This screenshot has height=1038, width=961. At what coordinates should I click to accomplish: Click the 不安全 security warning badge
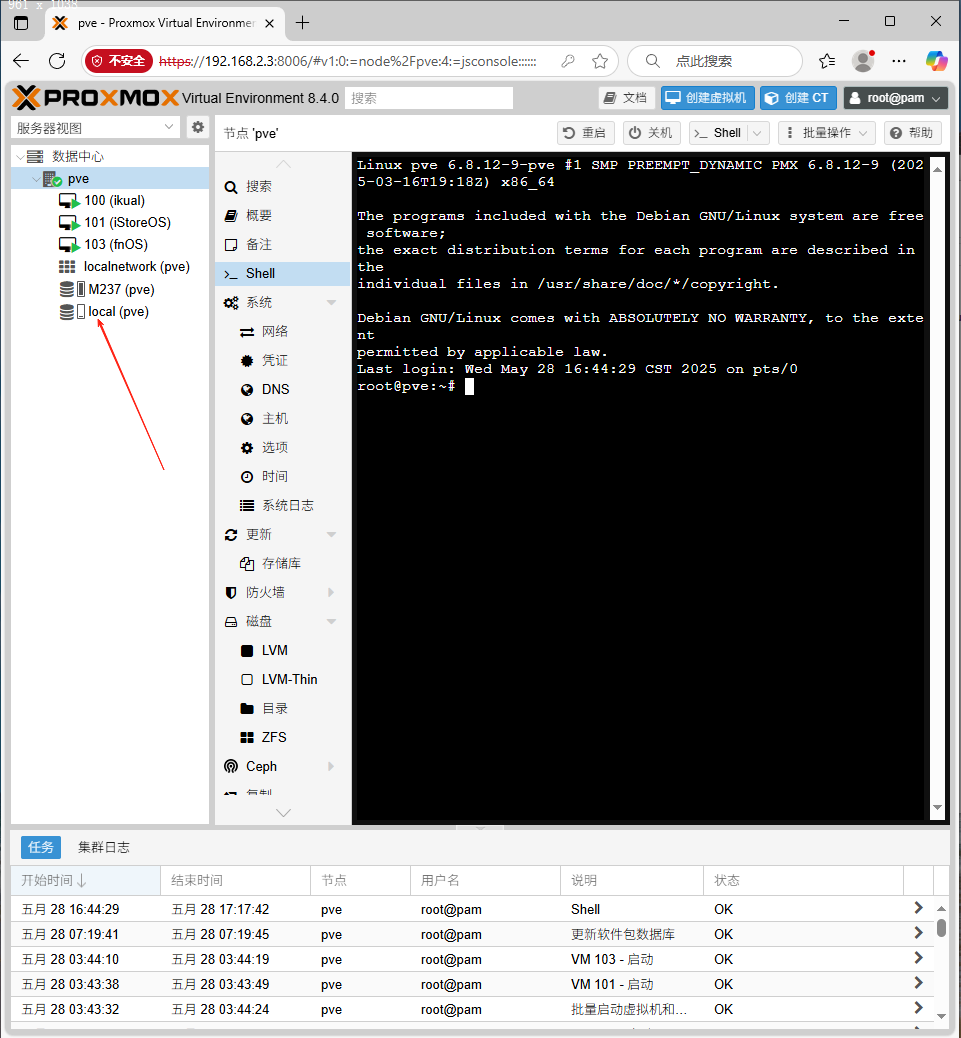click(118, 61)
